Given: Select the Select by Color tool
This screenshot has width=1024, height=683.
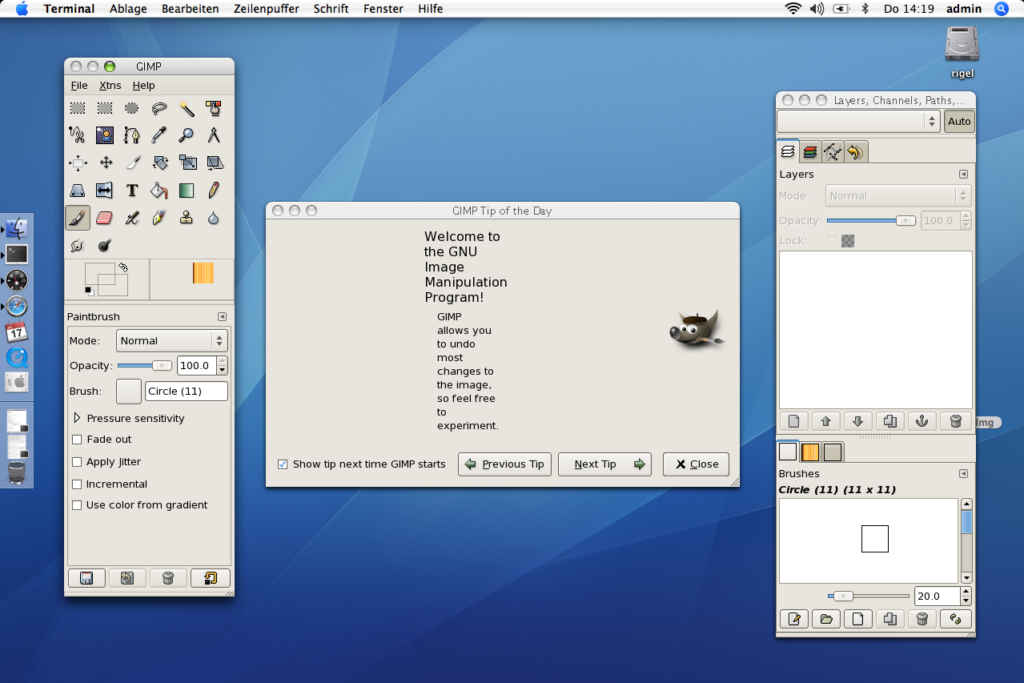Looking at the screenshot, I should click(x=214, y=108).
